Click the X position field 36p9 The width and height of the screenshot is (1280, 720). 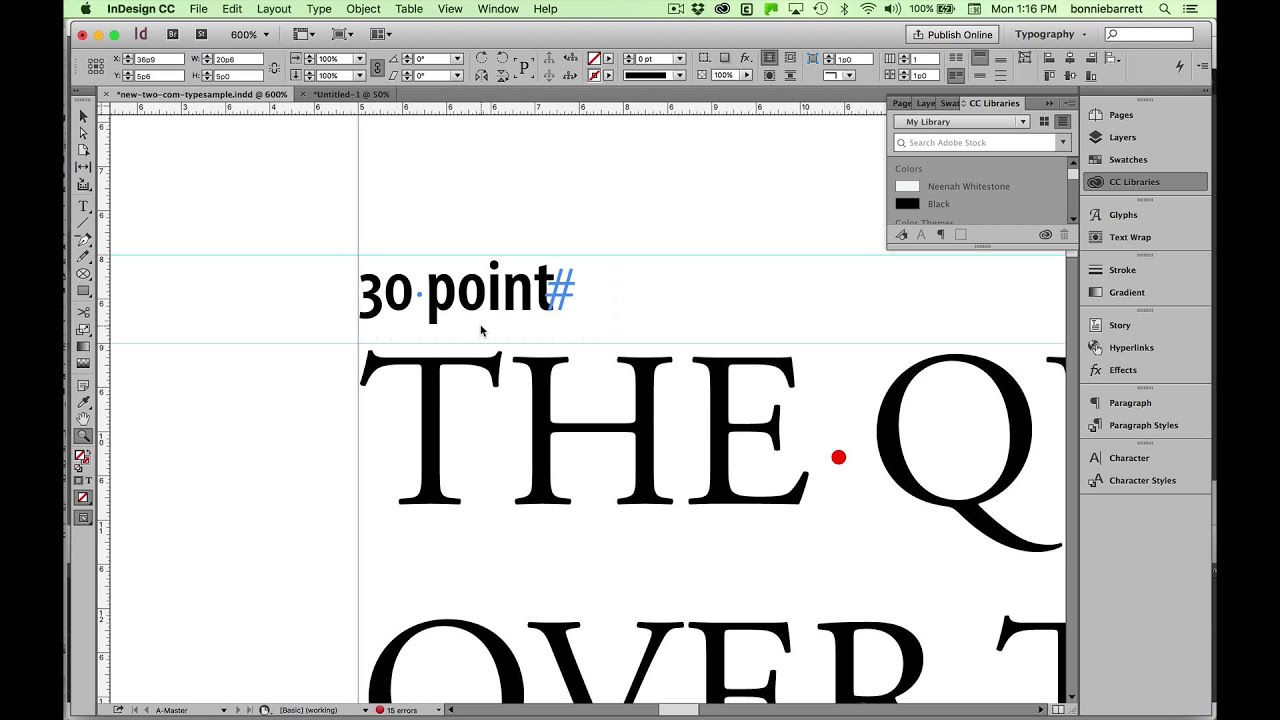(x=160, y=59)
